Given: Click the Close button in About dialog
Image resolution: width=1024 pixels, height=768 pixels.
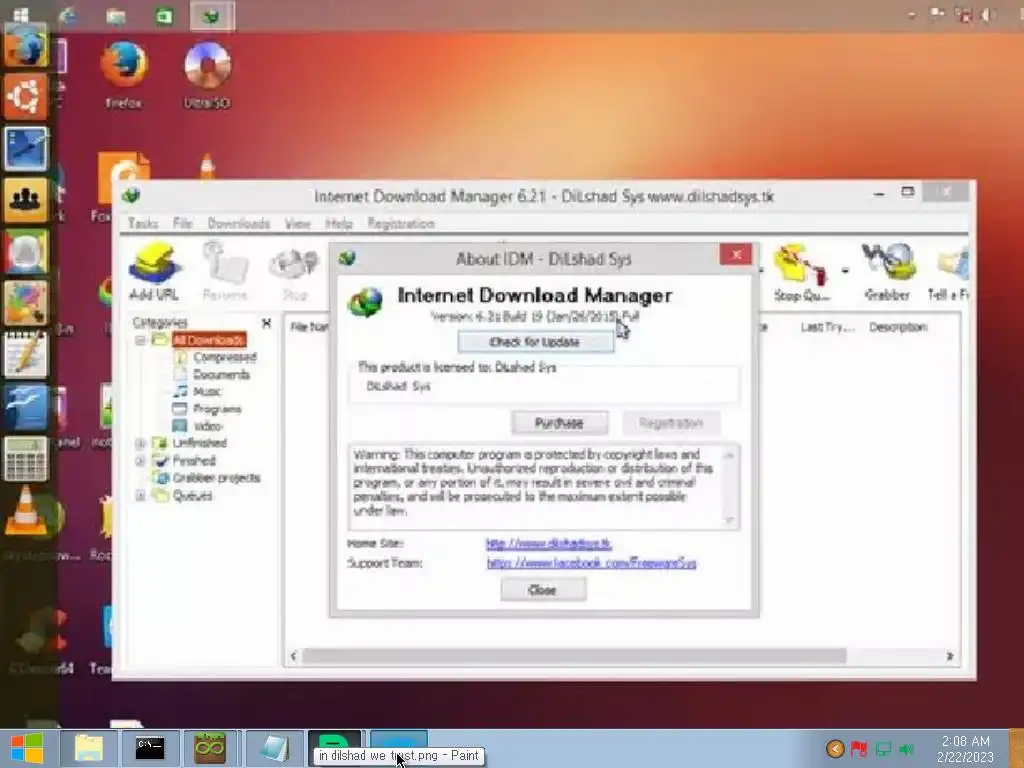Looking at the screenshot, I should pyautogui.click(x=543, y=590).
